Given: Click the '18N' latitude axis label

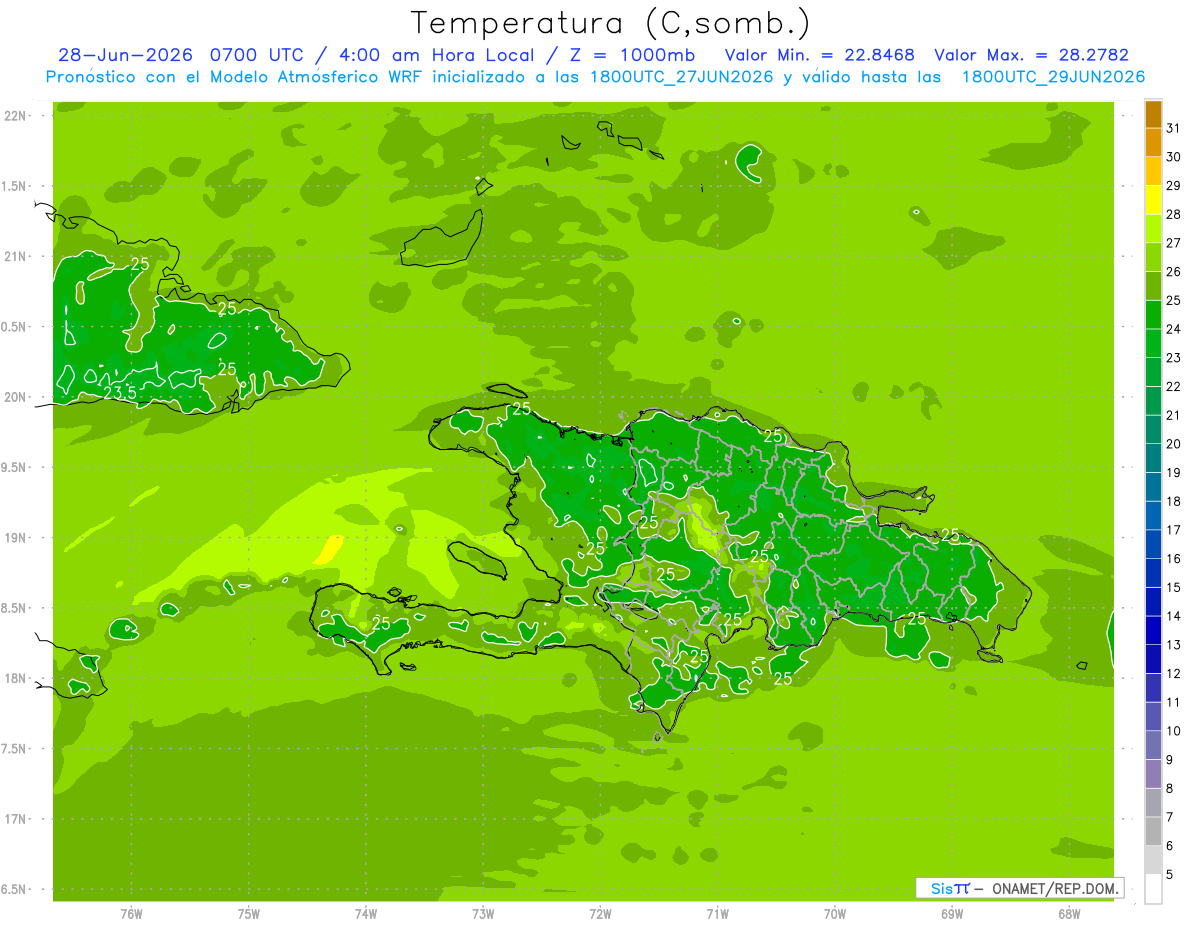Looking at the screenshot, I should pyautogui.click(x=16, y=678).
